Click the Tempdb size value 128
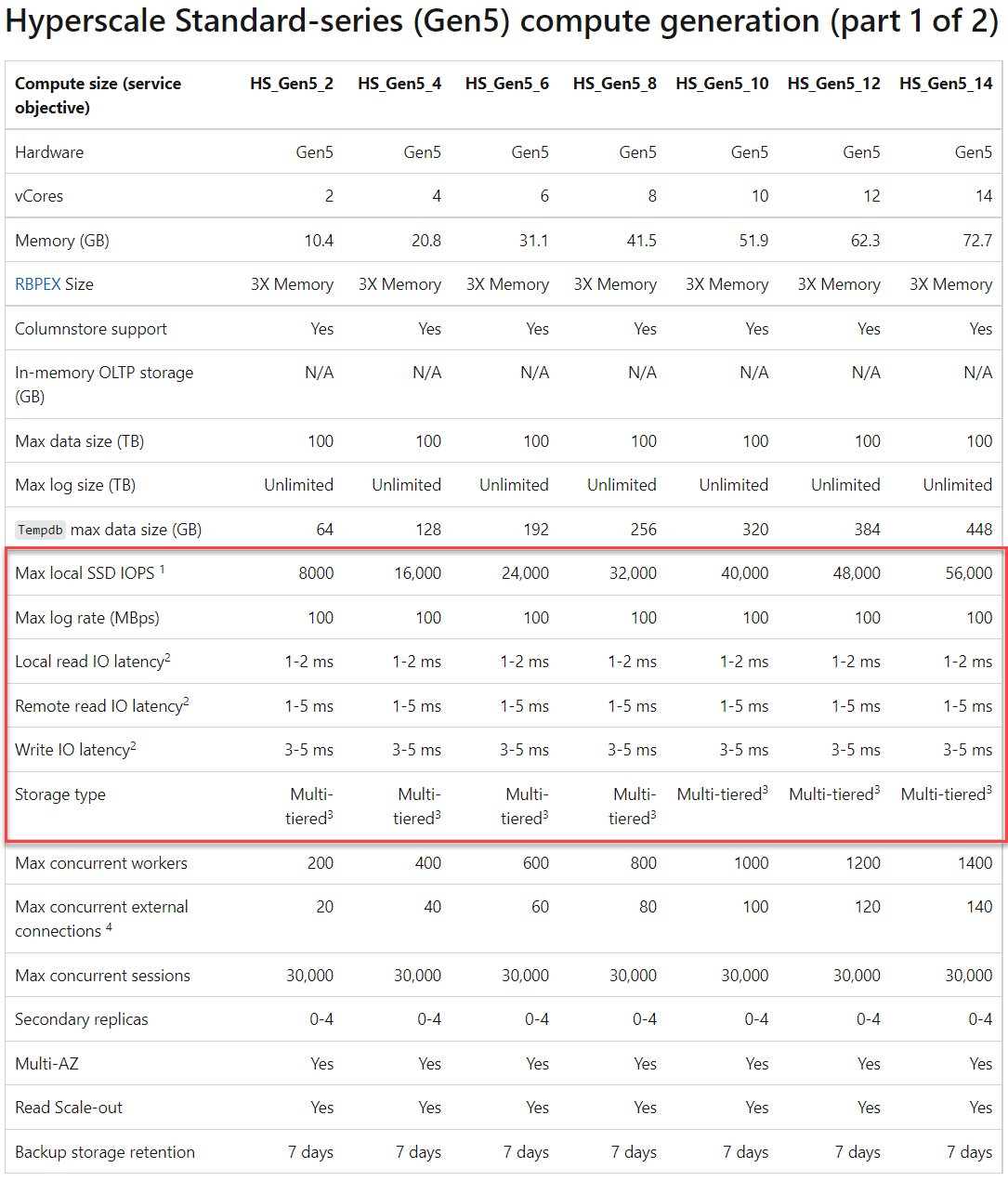Image resolution: width=1008 pixels, height=1181 pixels. point(428,530)
